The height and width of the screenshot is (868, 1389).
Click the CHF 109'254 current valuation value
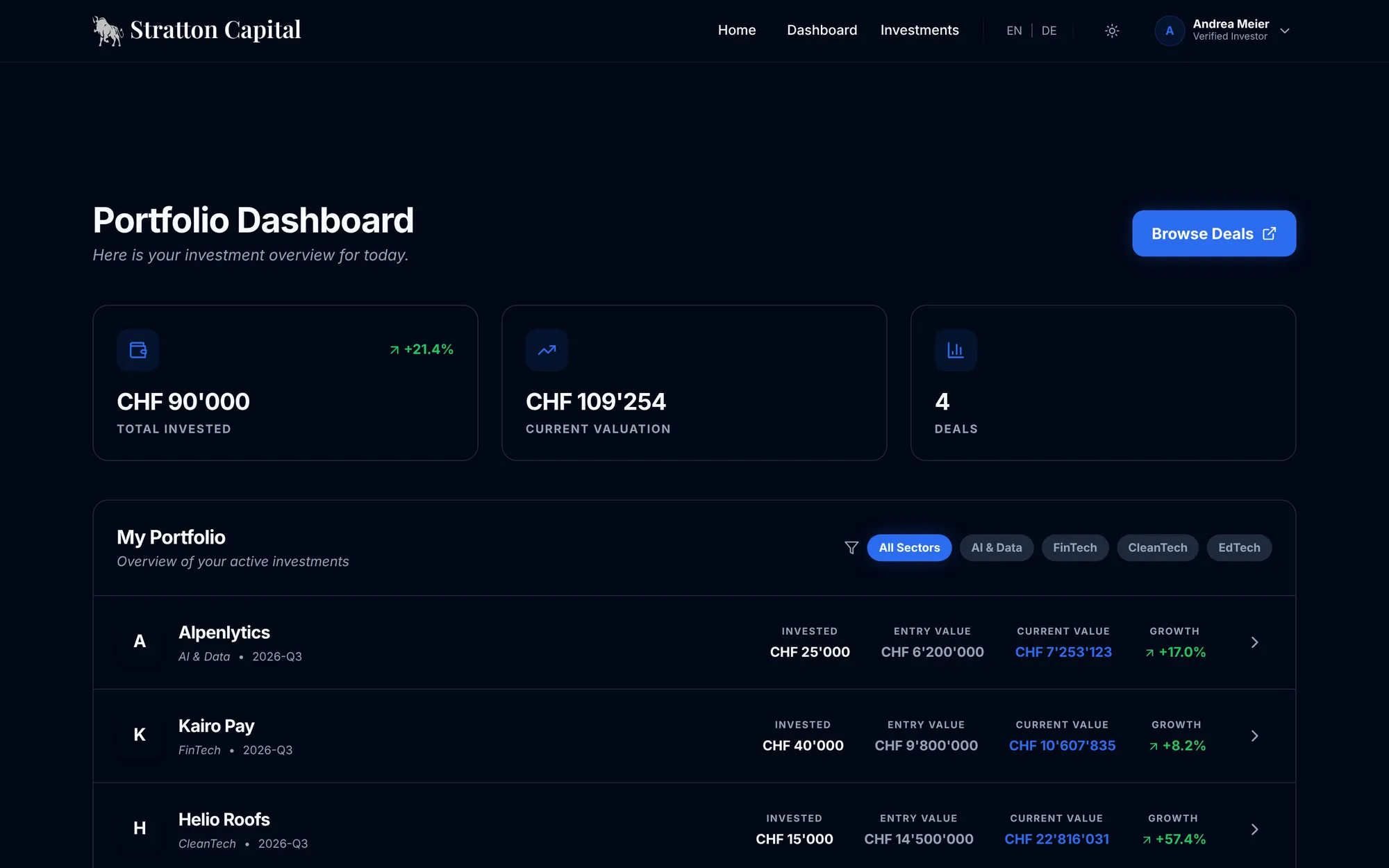click(x=596, y=401)
